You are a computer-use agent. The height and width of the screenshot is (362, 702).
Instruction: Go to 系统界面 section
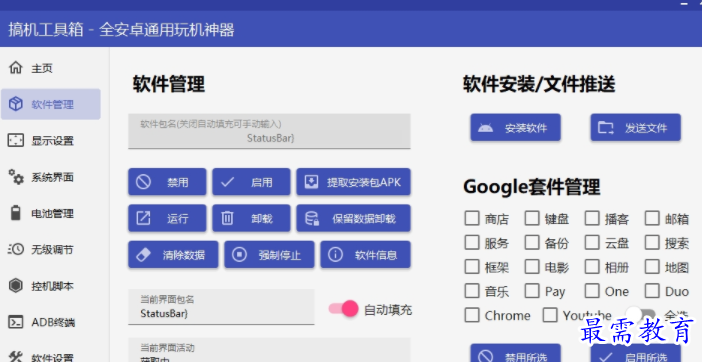pyautogui.click(x=50, y=177)
